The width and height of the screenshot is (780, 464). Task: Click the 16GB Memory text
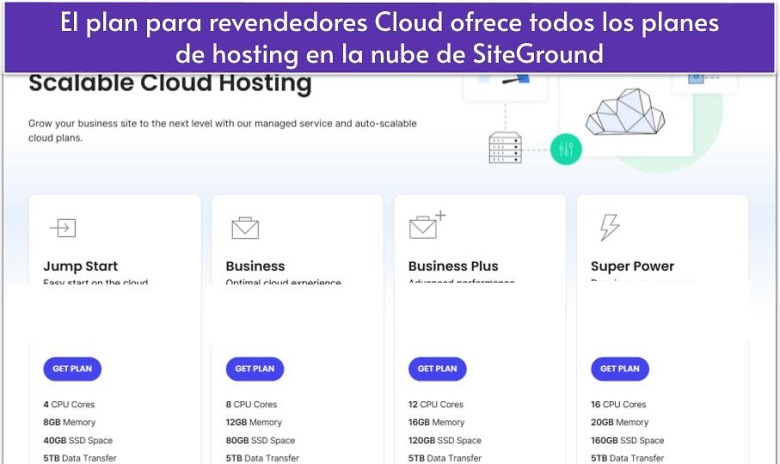coord(436,422)
